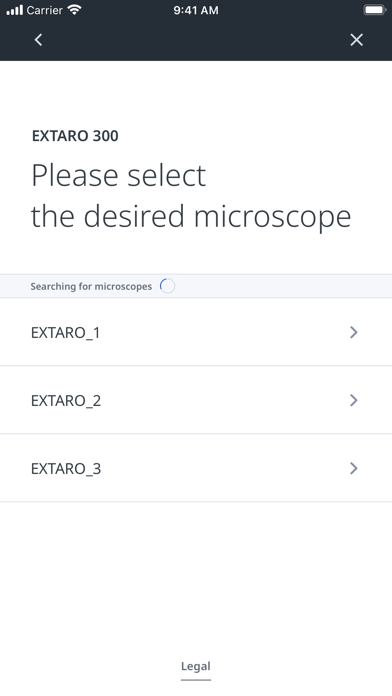Select the EXTARO_1 microscope name

coord(65,332)
